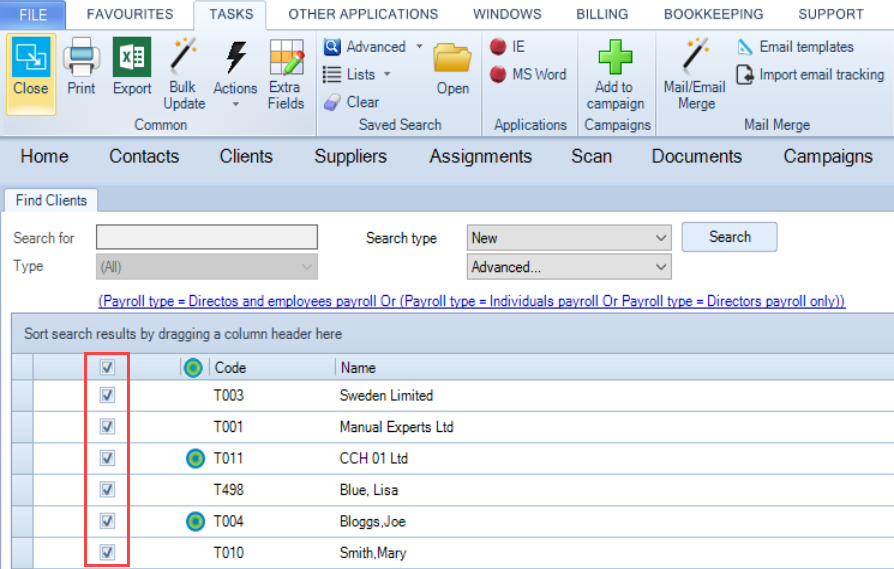Clear the saved search
The height and width of the screenshot is (569, 894).
point(351,102)
